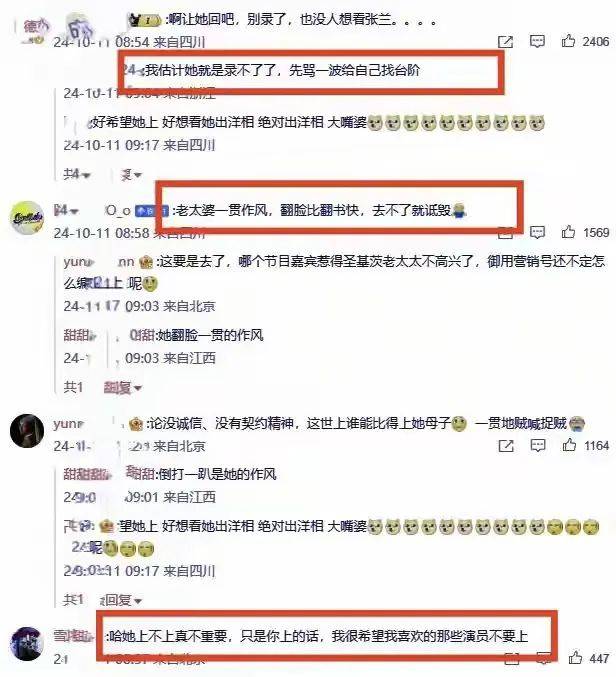Like the comment with 1164 likes
Viewport: 616px width, 677px height.
point(569,445)
